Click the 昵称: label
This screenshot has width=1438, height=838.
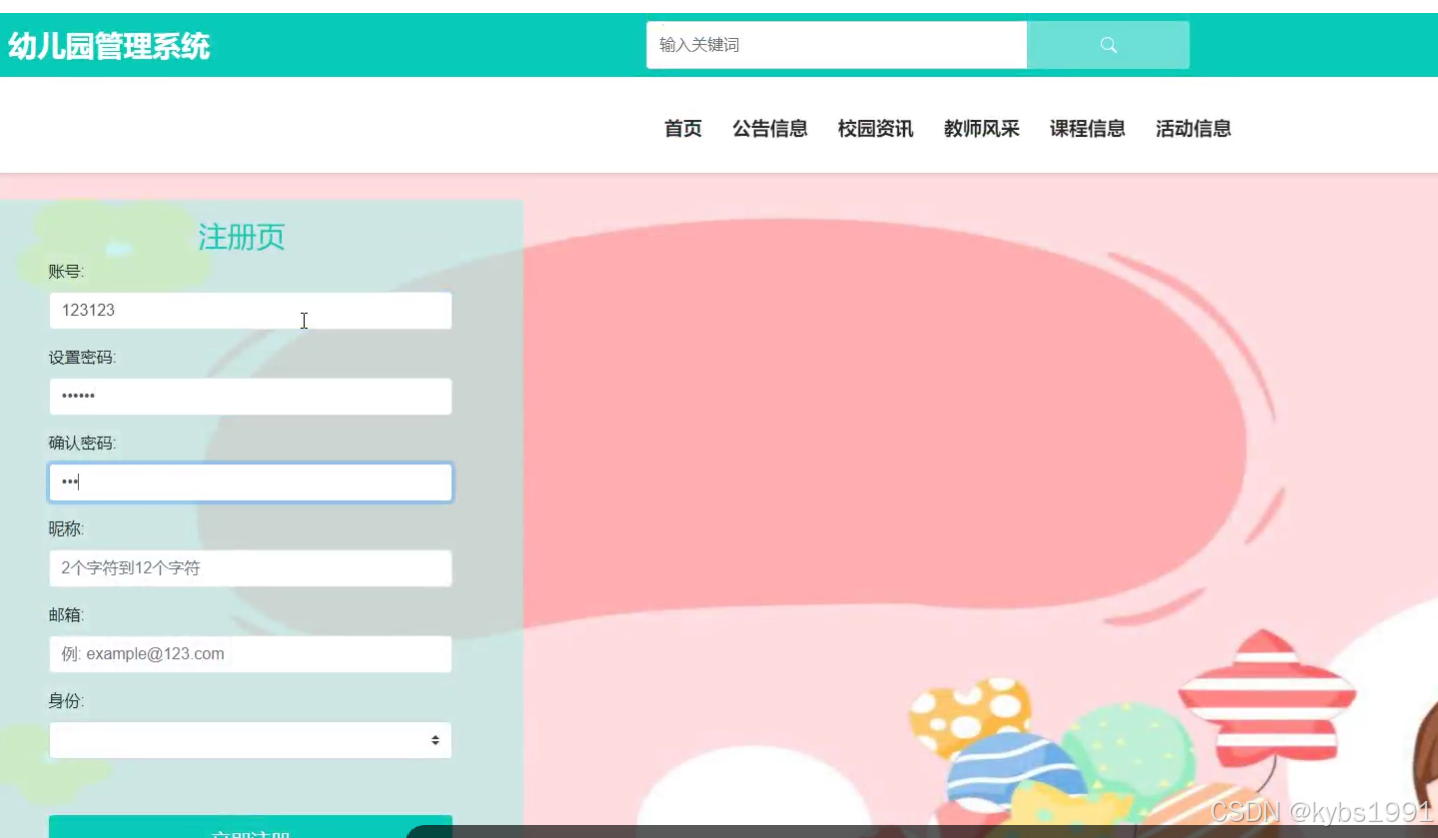66,529
